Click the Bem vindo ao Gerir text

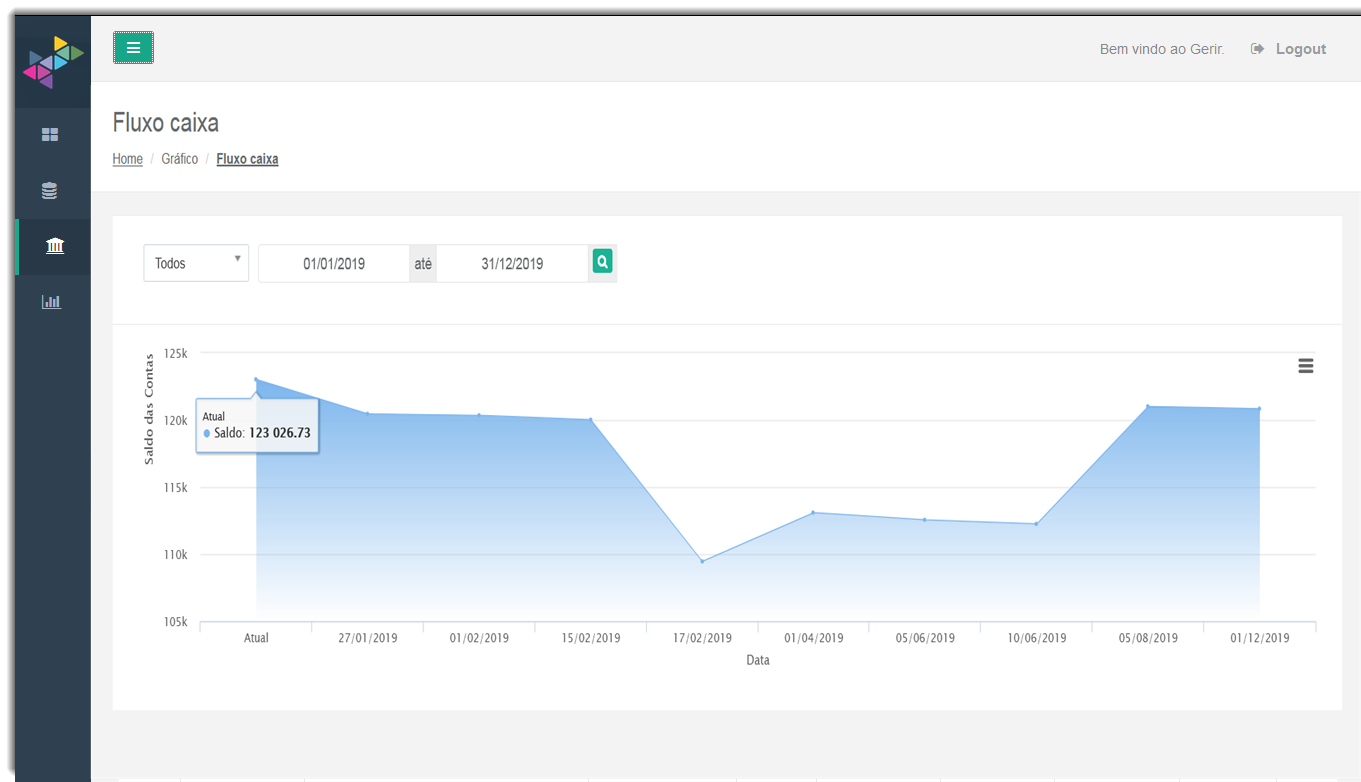pyautogui.click(x=1162, y=49)
